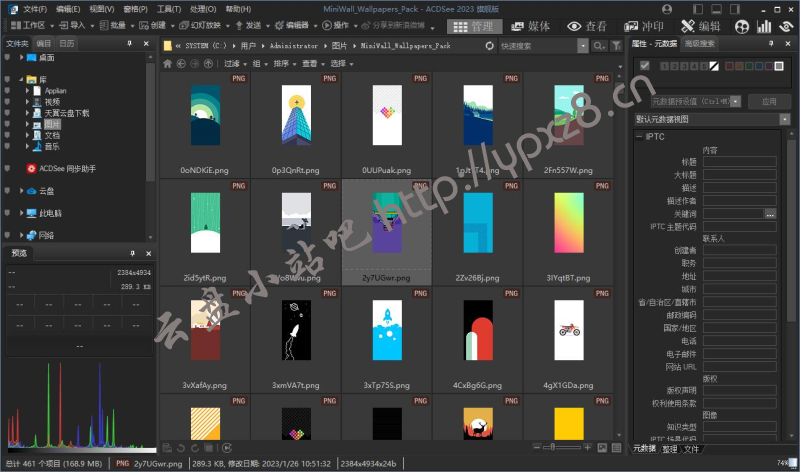This screenshot has width=800, height=472.
Task: Open the quick search history dropdown
Action: click(583, 46)
